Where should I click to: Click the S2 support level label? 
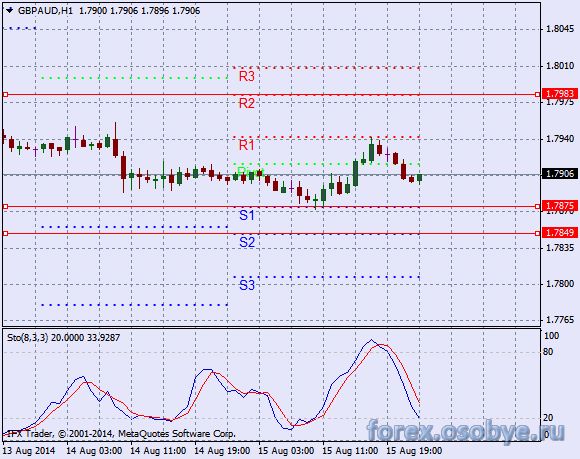[247, 243]
